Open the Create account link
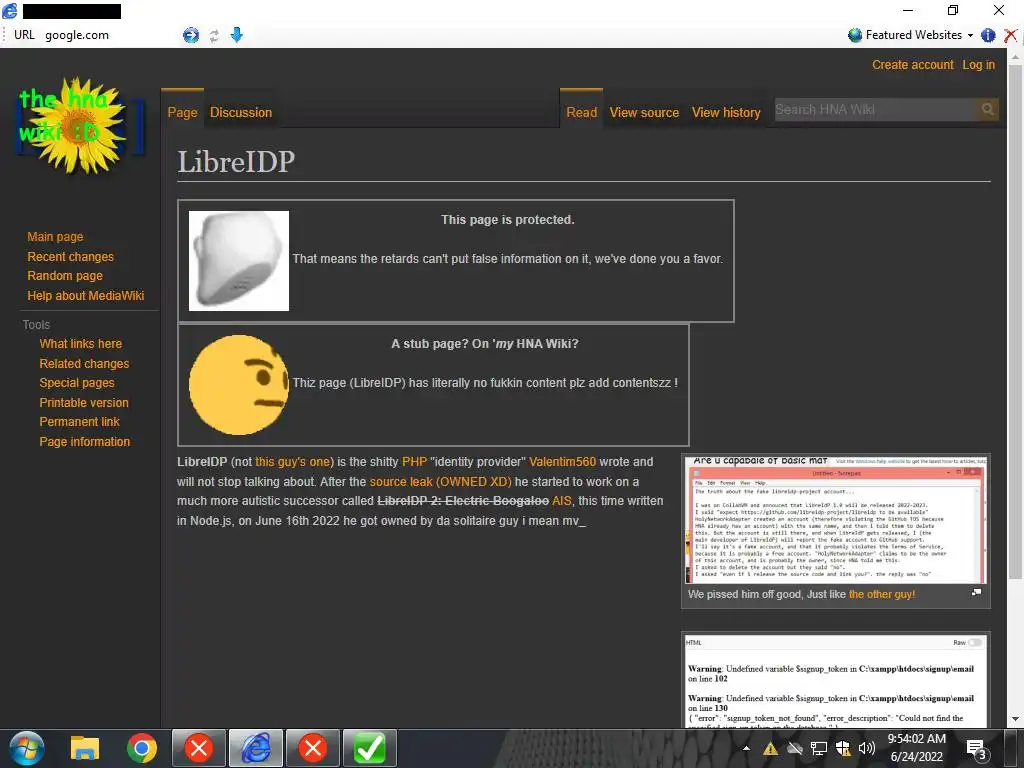The width and height of the screenshot is (1024, 768). tap(912, 65)
